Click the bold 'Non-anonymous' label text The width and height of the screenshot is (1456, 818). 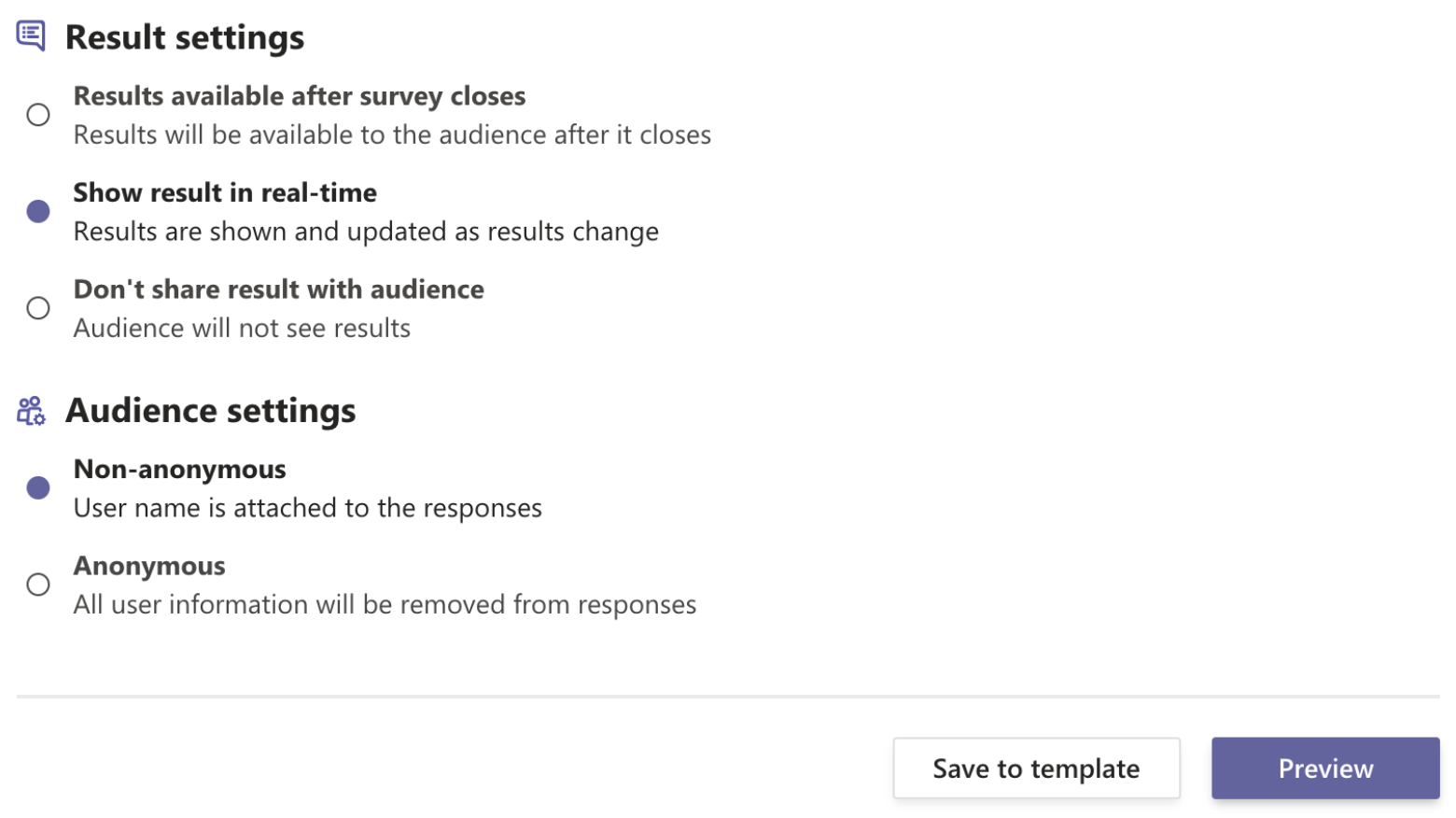(180, 469)
